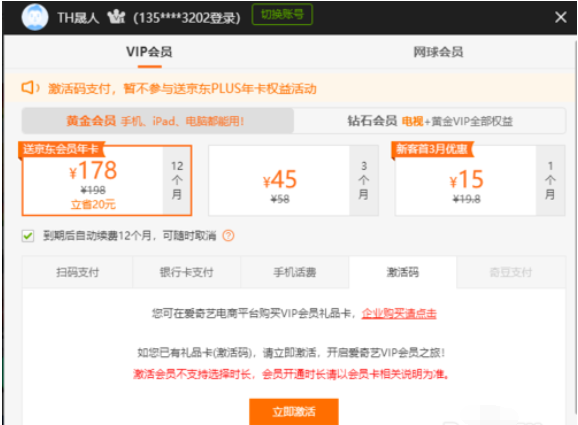Click the strikethrough ¥19.8 original price
This screenshot has width=578, height=425.
click(x=467, y=199)
